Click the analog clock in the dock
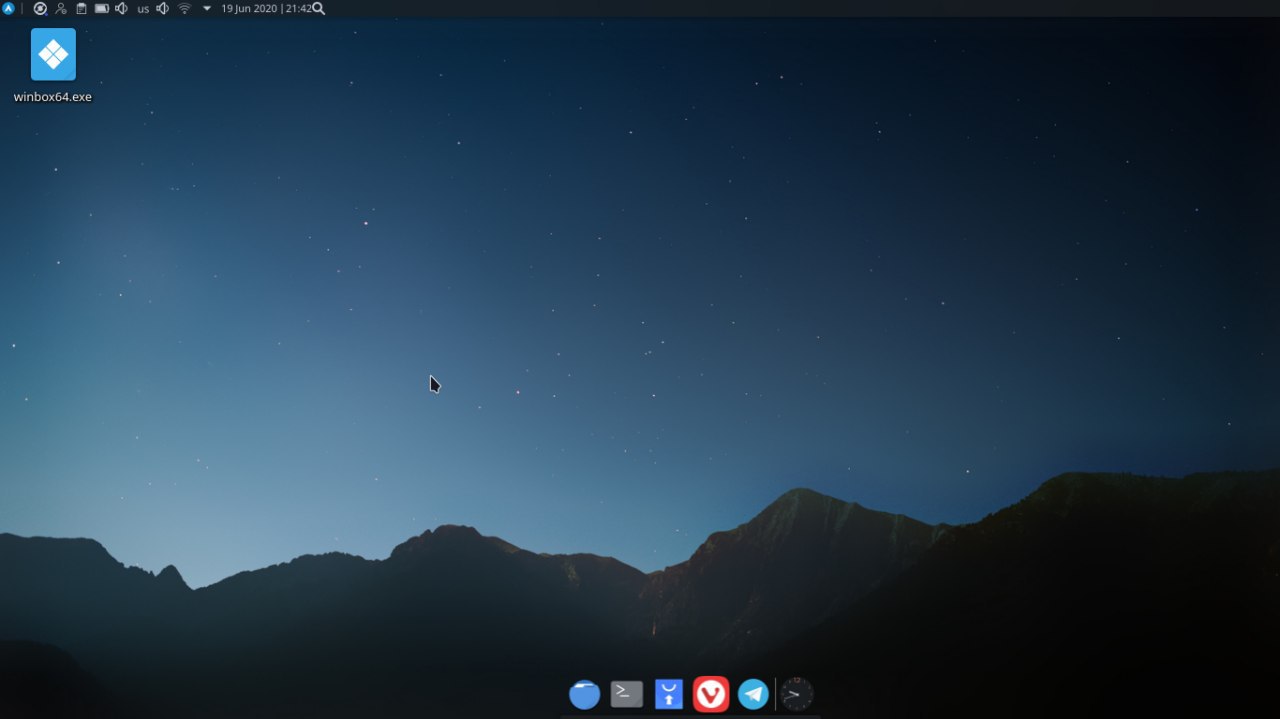This screenshot has width=1280, height=719. point(797,694)
